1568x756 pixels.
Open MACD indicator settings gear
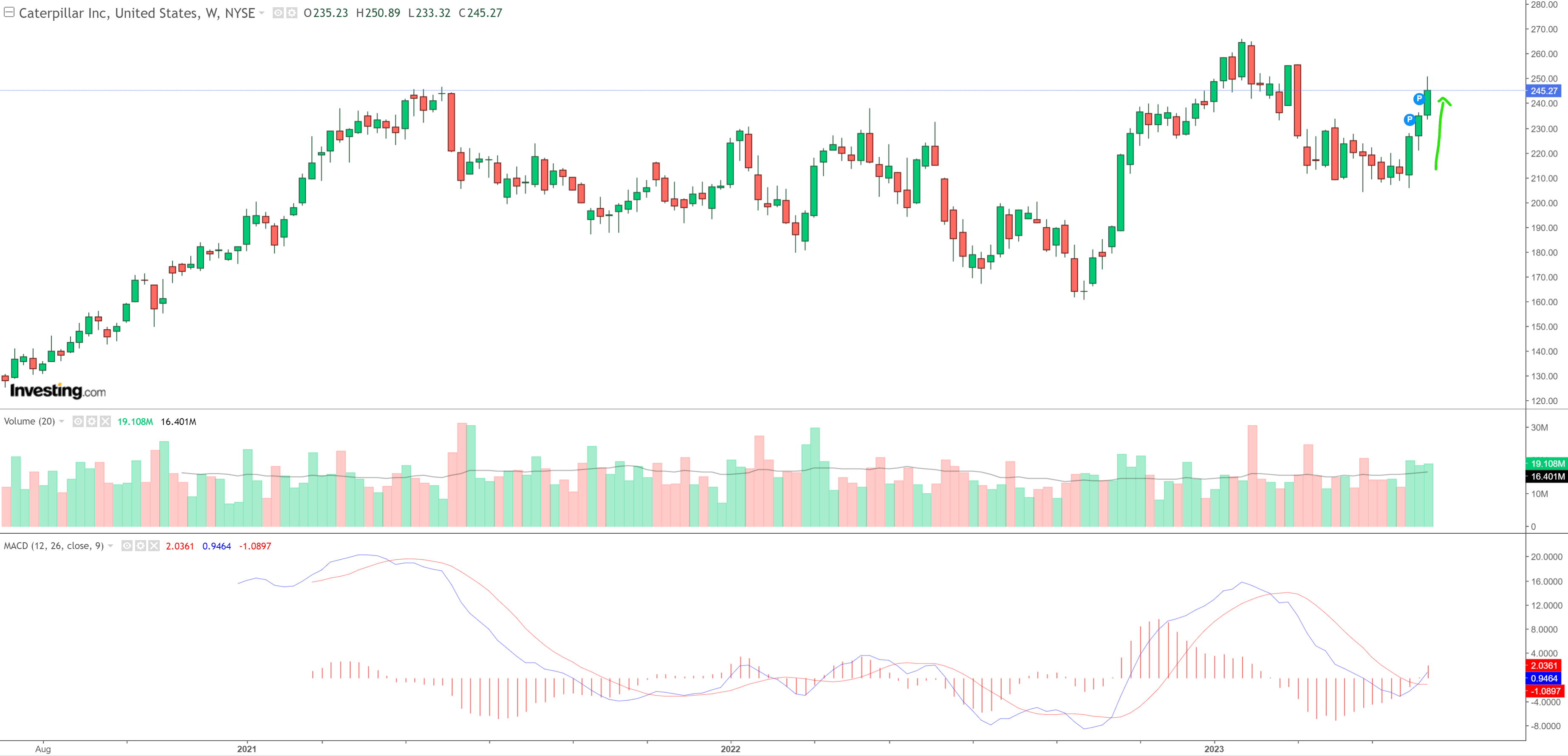coord(141,546)
